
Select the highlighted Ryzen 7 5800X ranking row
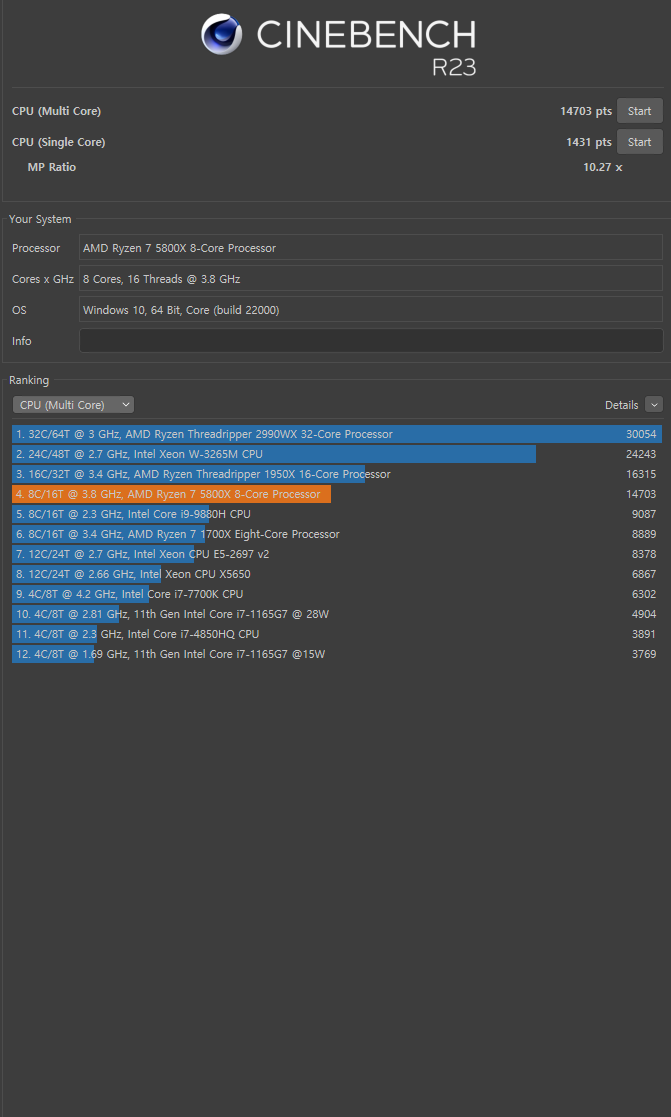(337, 494)
